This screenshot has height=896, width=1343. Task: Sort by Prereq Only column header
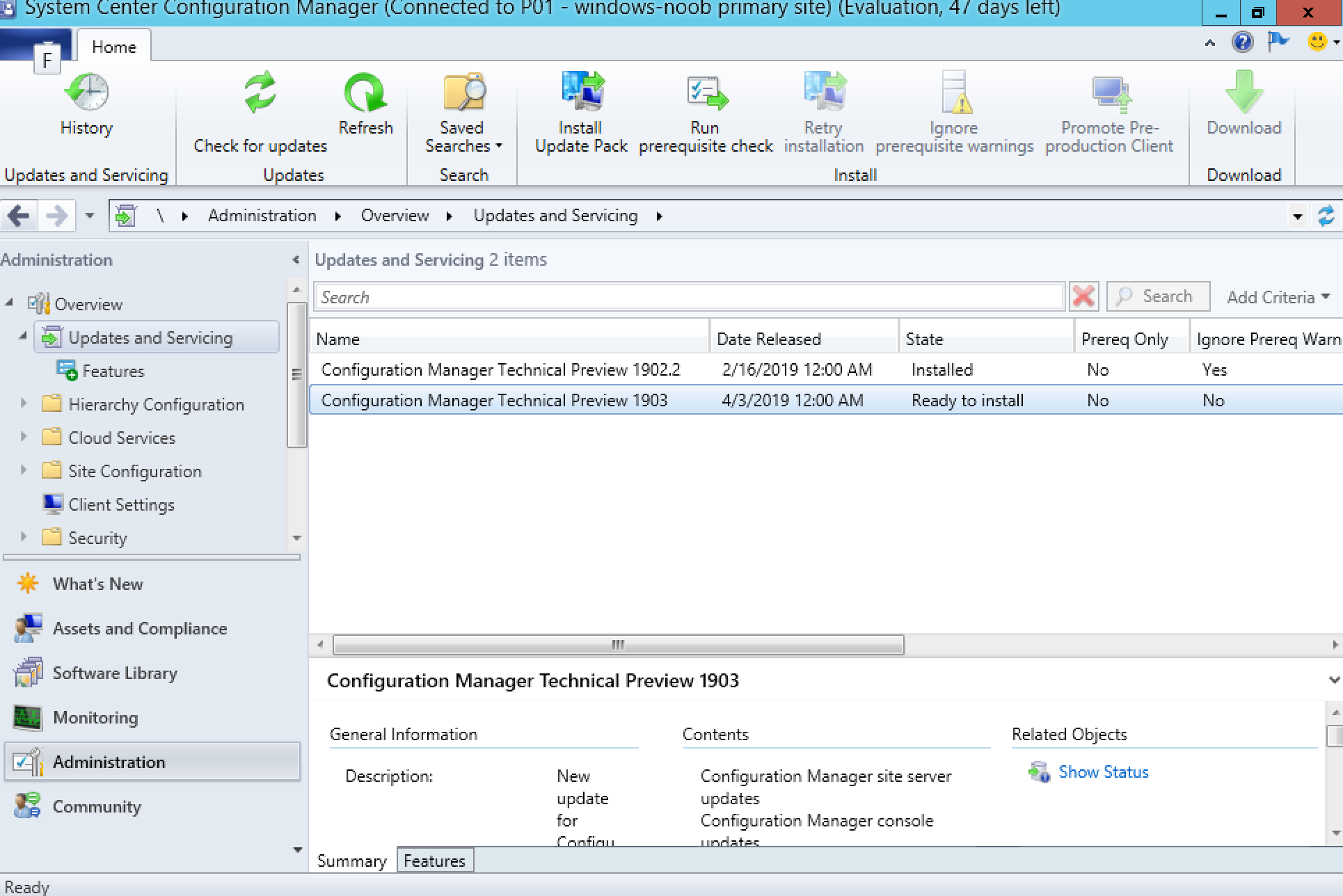click(x=1132, y=339)
